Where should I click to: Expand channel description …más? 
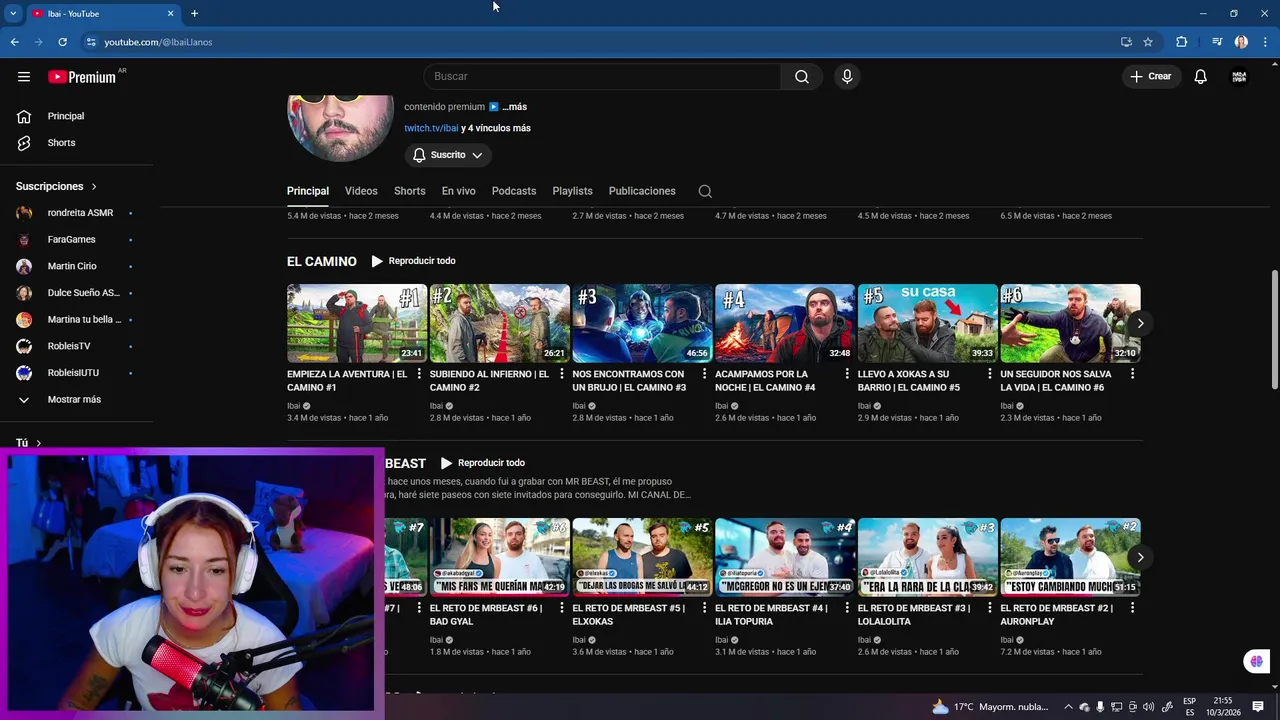coord(514,107)
